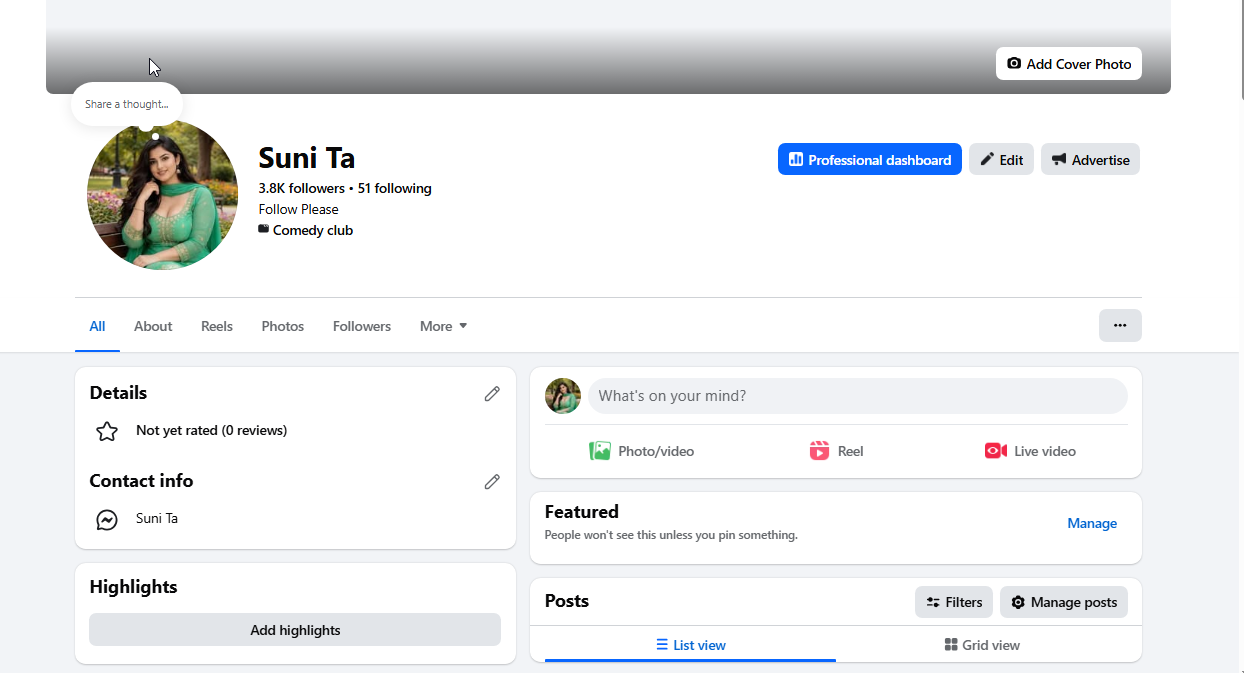
Task: Click the Manage posts button
Action: [1064, 602]
